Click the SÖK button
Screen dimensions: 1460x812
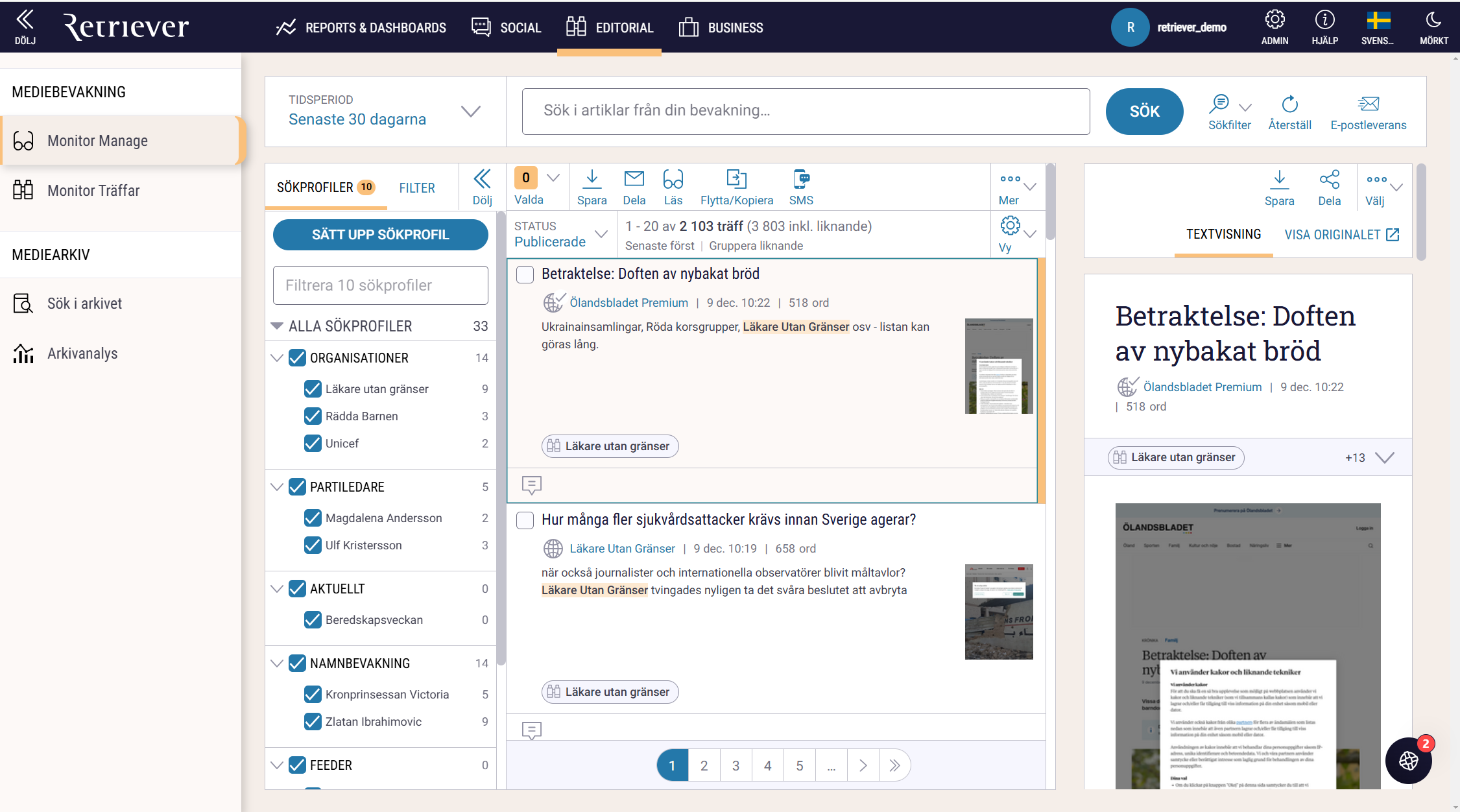pos(1144,112)
